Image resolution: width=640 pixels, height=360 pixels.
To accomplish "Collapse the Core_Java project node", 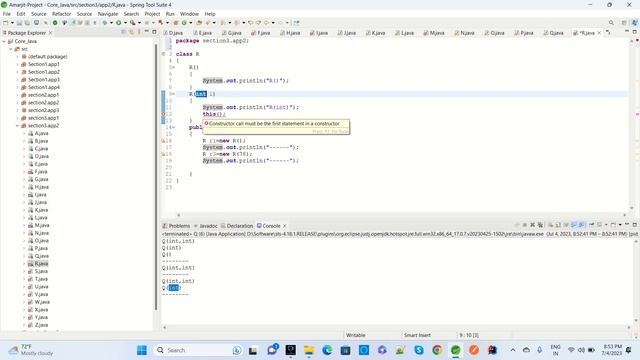I will (4, 41).
